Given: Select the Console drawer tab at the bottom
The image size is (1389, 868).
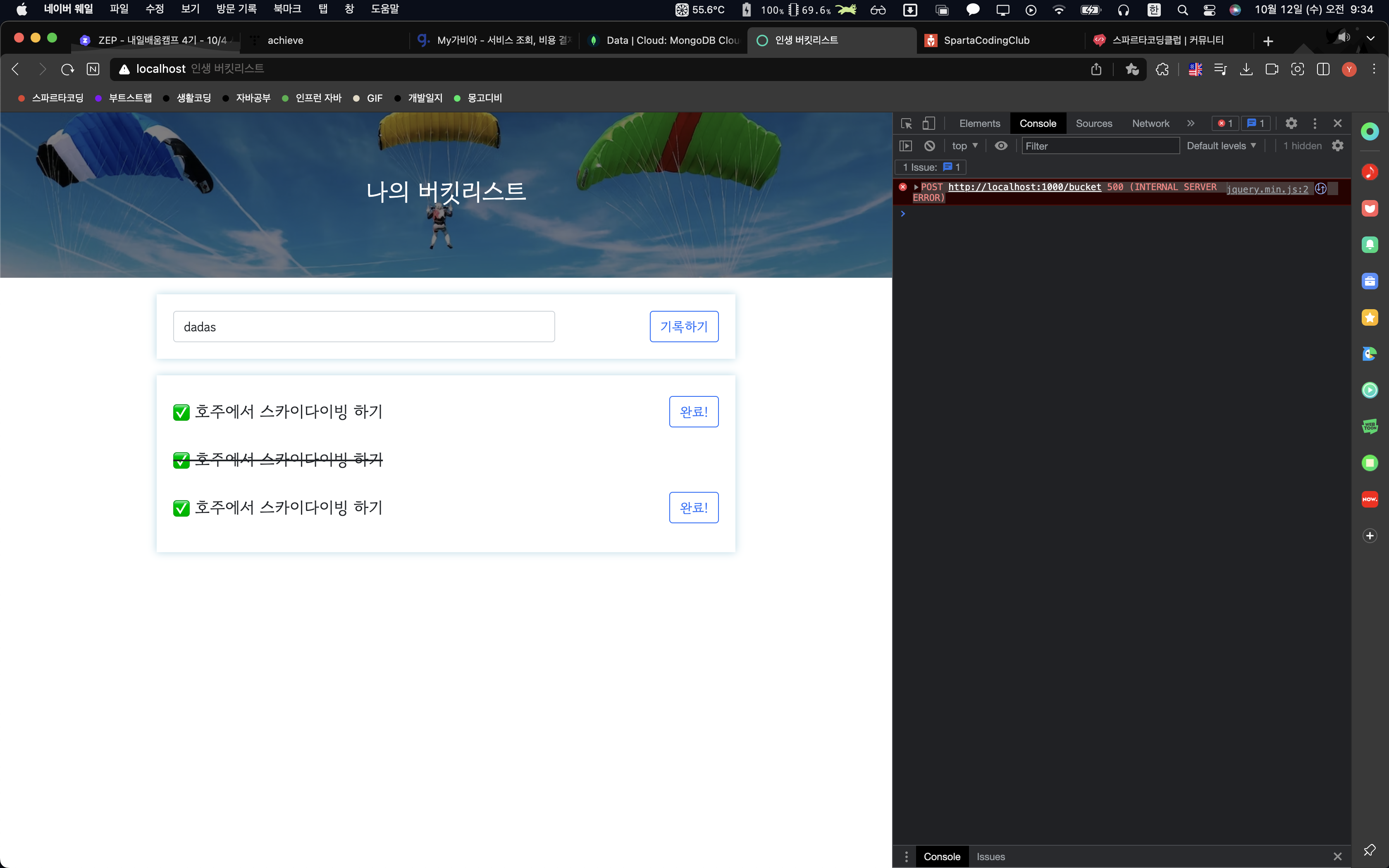Looking at the screenshot, I should tap(942, 856).
